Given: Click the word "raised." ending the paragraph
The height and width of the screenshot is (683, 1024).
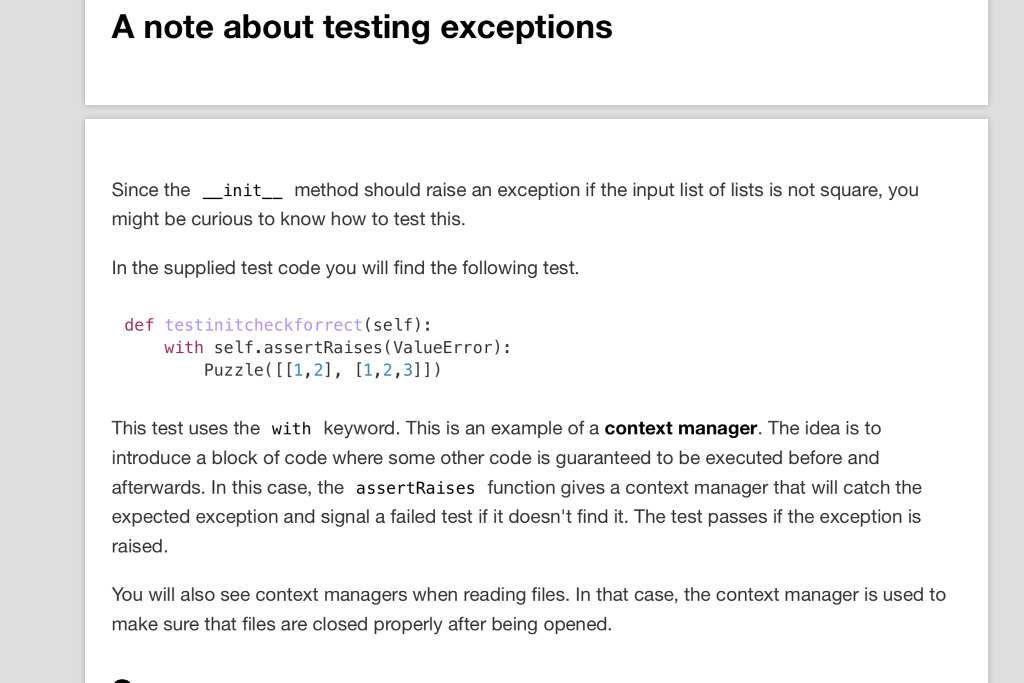Looking at the screenshot, I should tap(140, 547).
